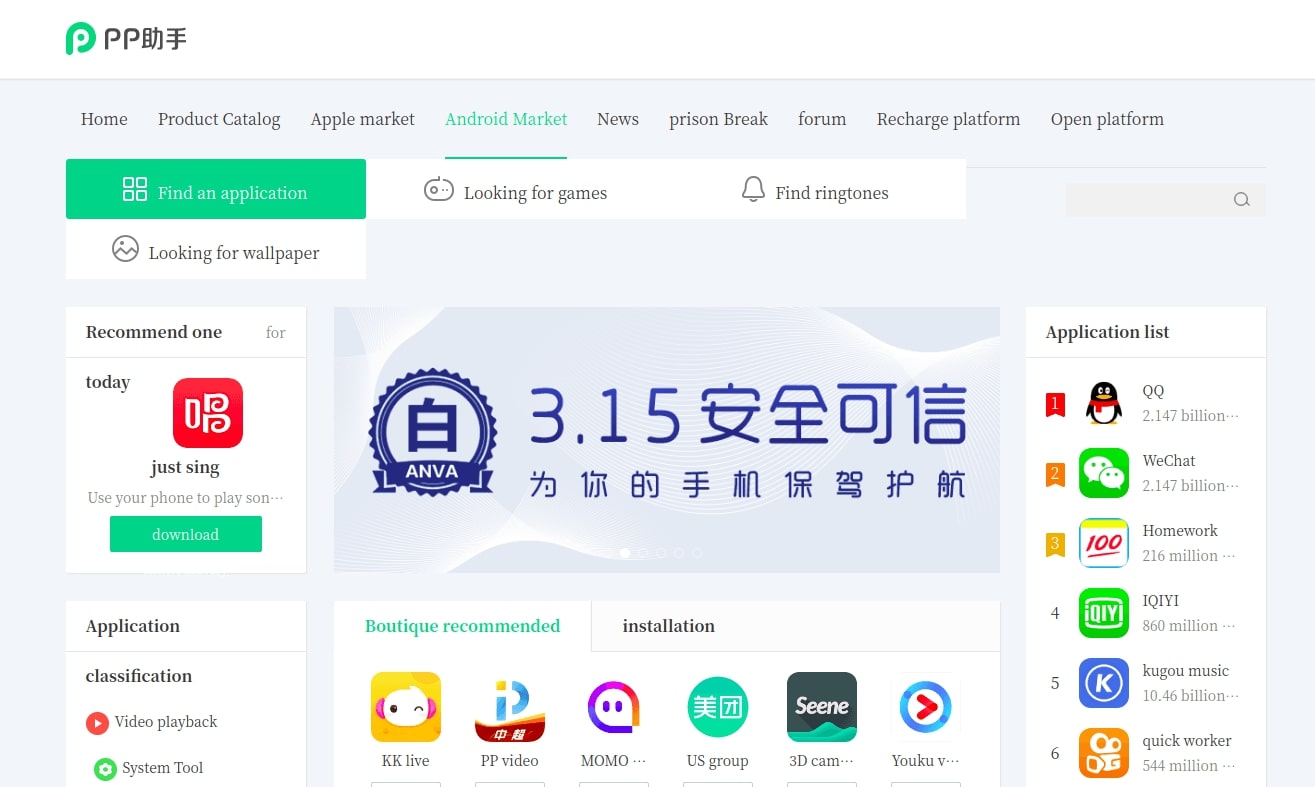1315x787 pixels.
Task: Open the kugou music app icon
Action: pos(1104,683)
